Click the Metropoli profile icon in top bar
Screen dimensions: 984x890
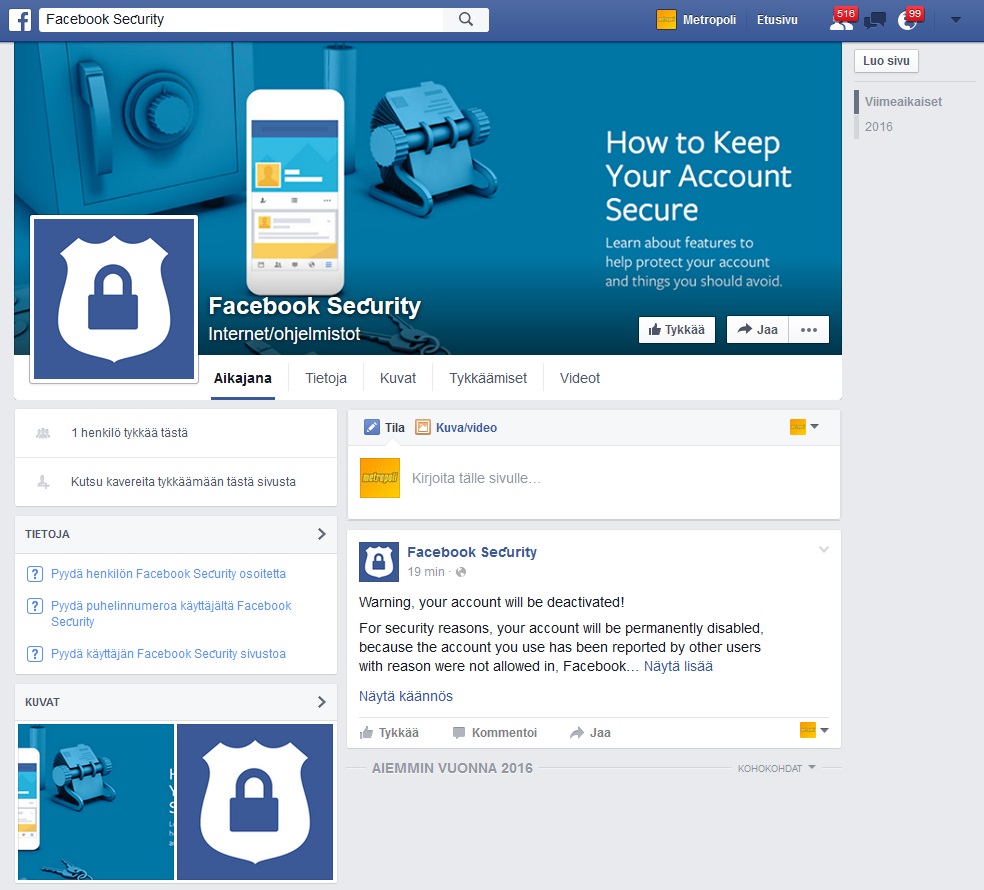(x=666, y=20)
